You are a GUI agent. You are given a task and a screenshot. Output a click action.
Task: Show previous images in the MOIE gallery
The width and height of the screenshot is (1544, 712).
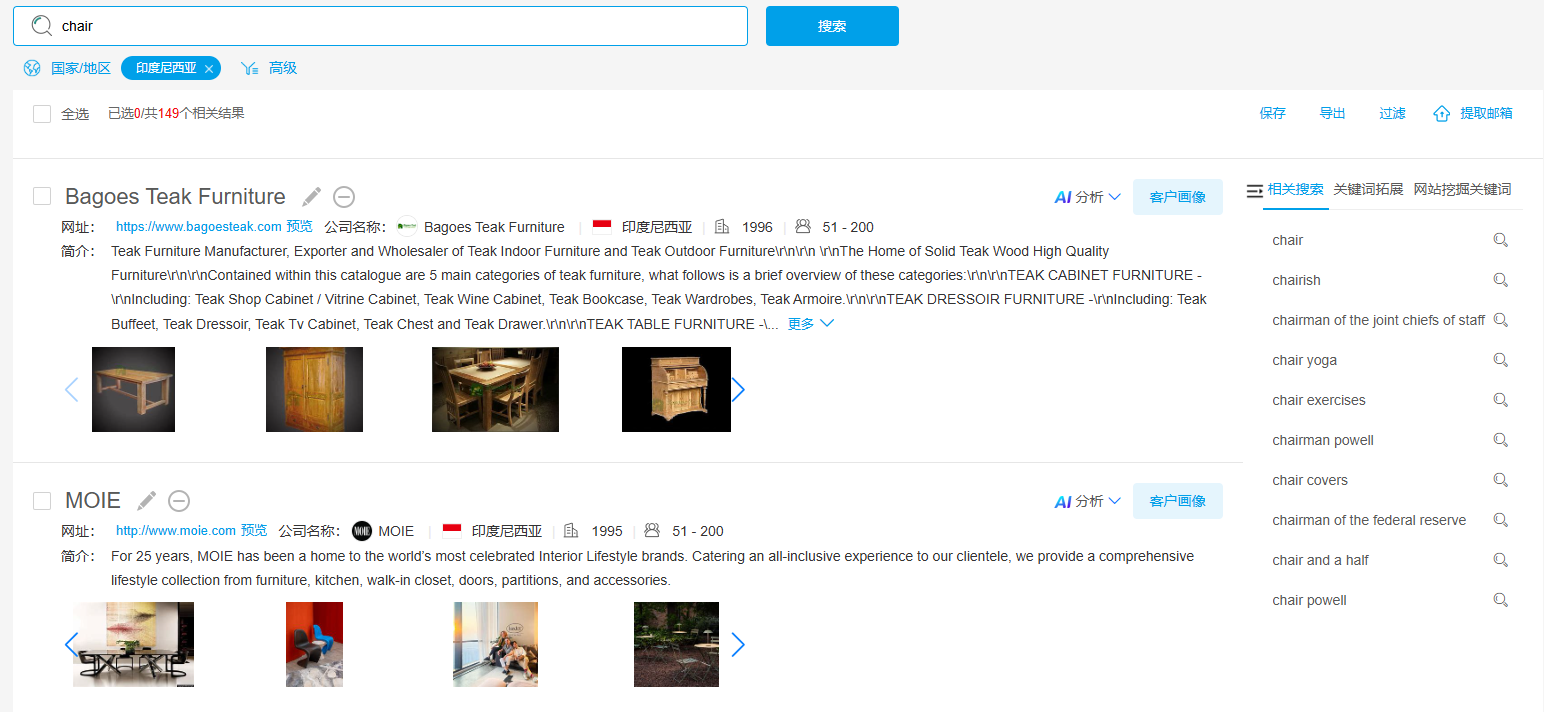(71, 645)
